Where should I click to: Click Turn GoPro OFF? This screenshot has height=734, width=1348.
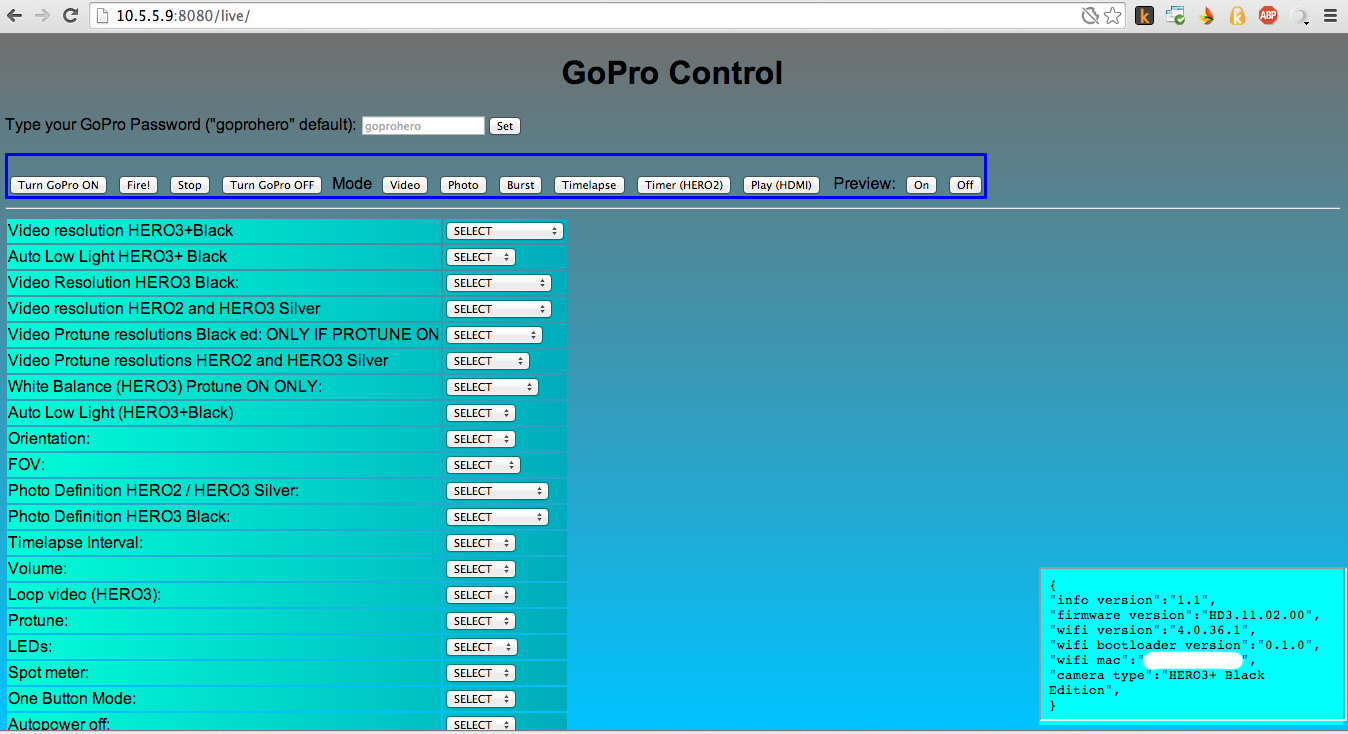click(x=272, y=185)
